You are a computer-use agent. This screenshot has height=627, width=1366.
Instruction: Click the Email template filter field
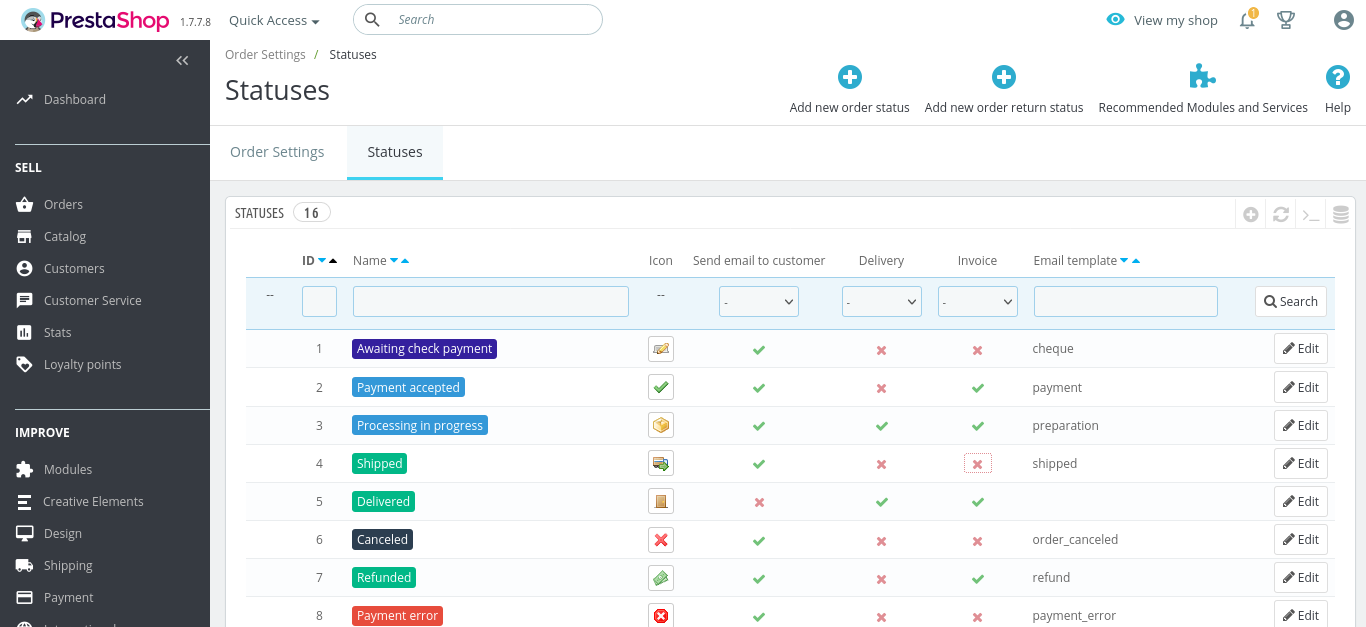1126,301
